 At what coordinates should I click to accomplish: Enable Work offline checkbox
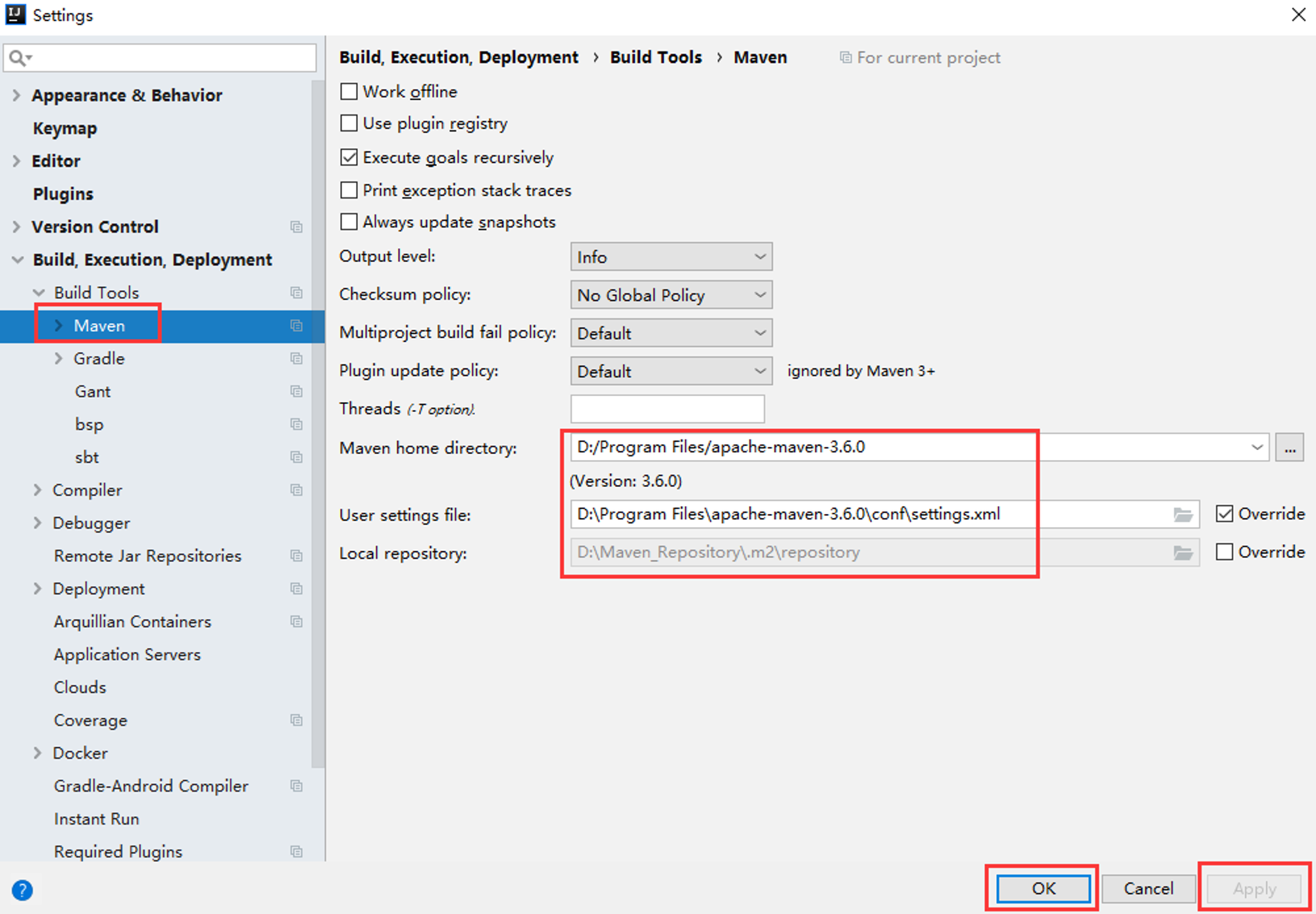tap(349, 91)
